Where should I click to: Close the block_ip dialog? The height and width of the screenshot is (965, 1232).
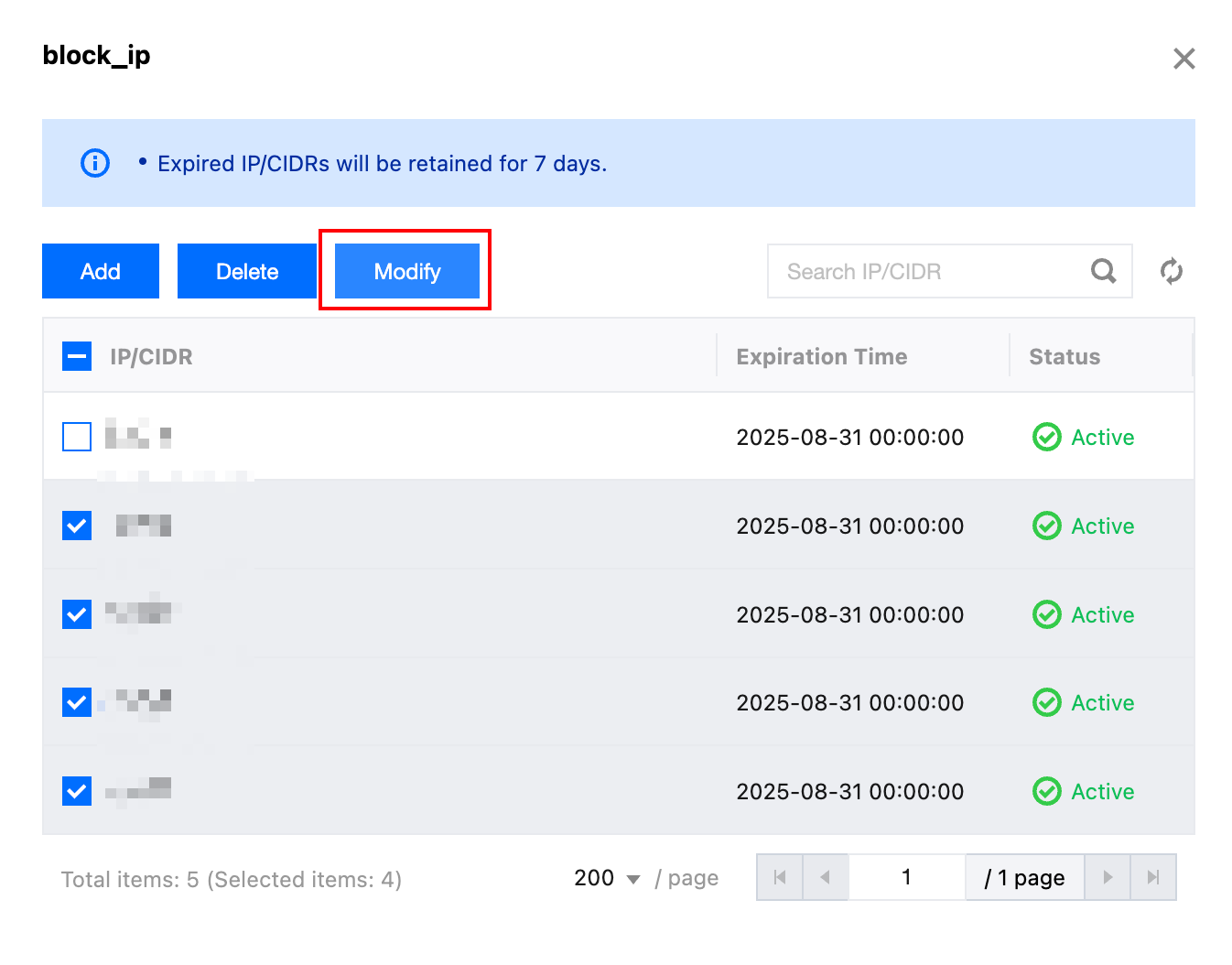tap(1183, 59)
